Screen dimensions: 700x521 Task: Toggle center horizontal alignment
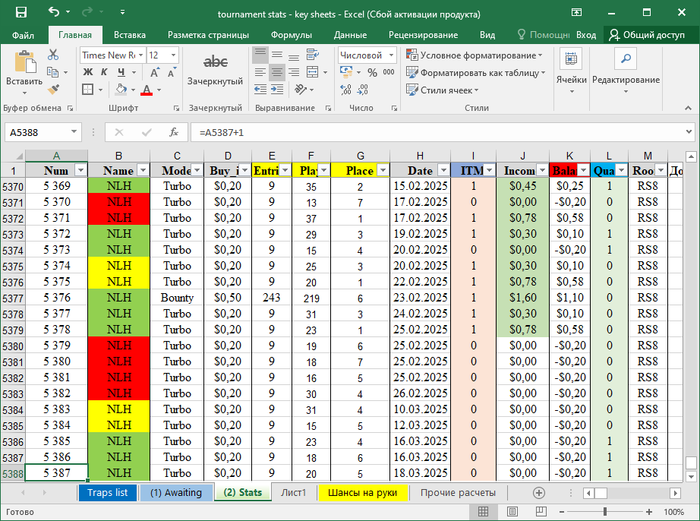tap(277, 72)
